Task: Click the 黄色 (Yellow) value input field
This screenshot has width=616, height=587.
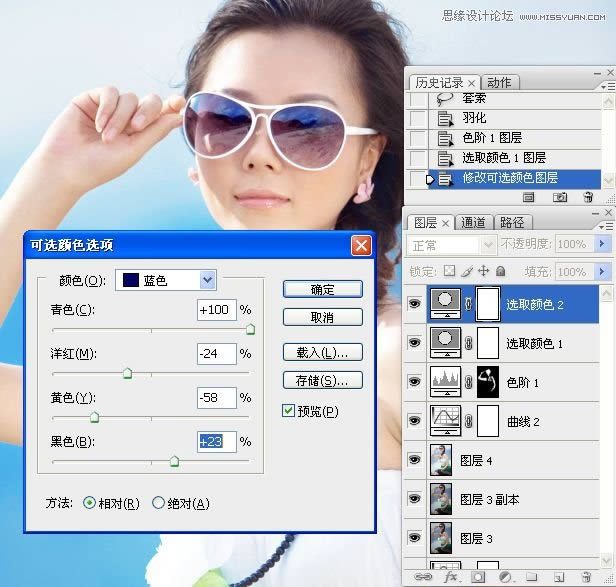Action: pos(216,397)
